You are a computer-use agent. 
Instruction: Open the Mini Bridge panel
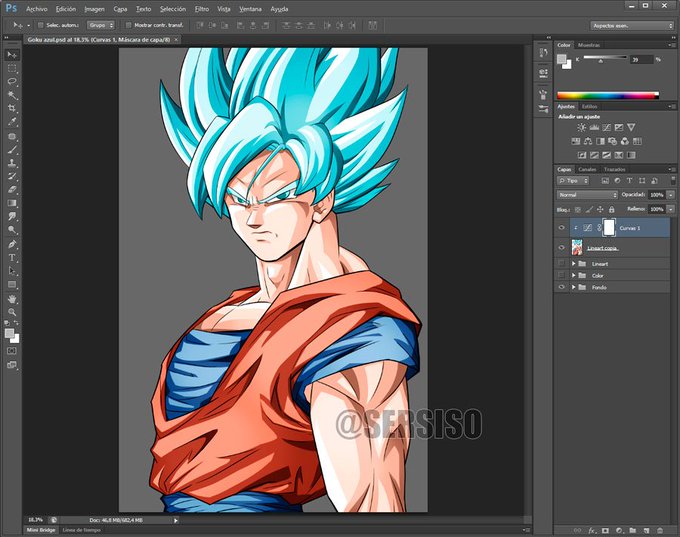41,530
